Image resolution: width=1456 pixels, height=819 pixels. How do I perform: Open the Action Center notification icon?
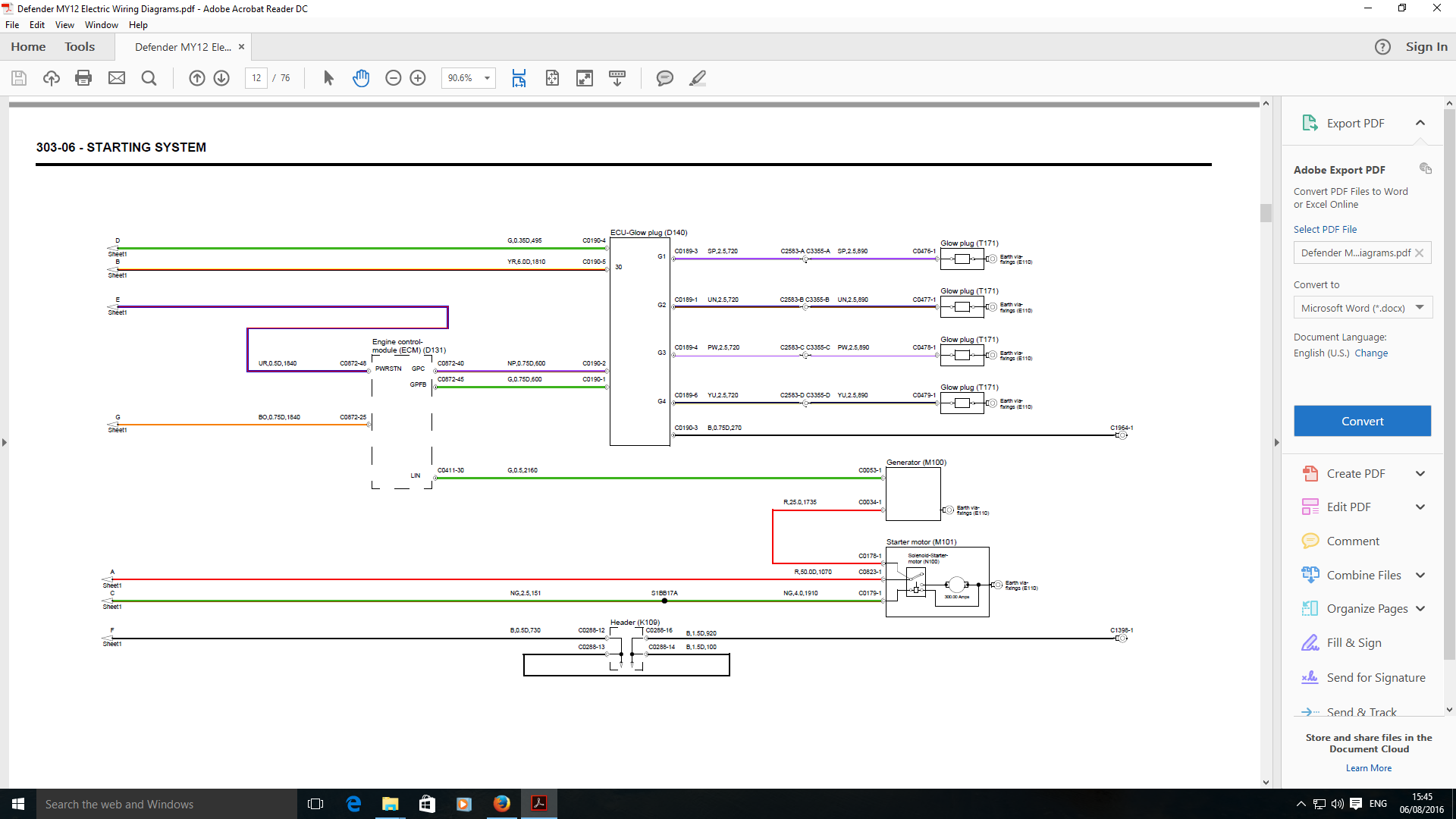click(1356, 804)
